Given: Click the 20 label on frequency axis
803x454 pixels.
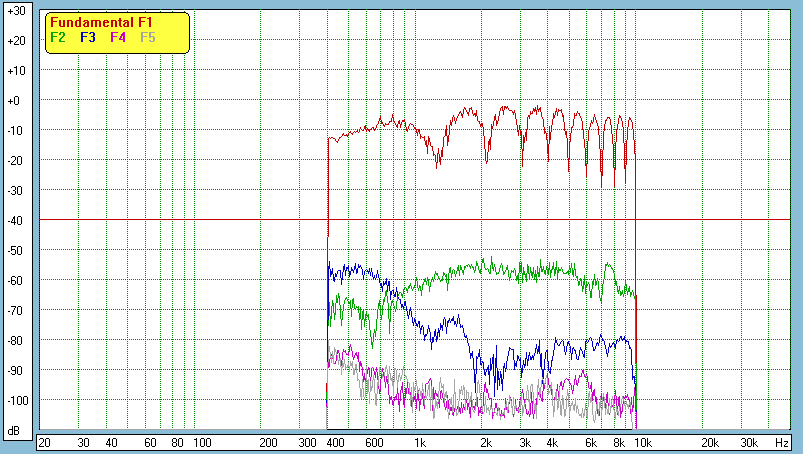Looking at the screenshot, I should pos(44,442).
